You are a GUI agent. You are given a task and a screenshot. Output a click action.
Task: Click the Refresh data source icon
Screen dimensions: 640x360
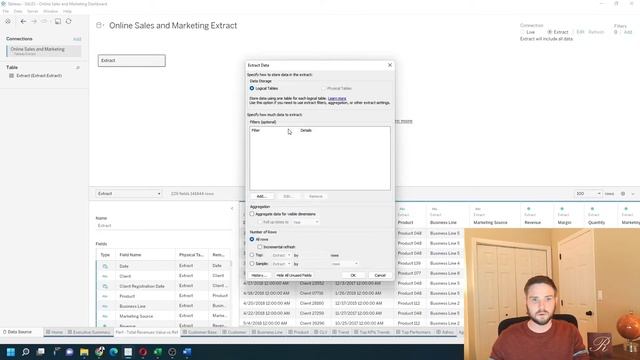[69, 21]
